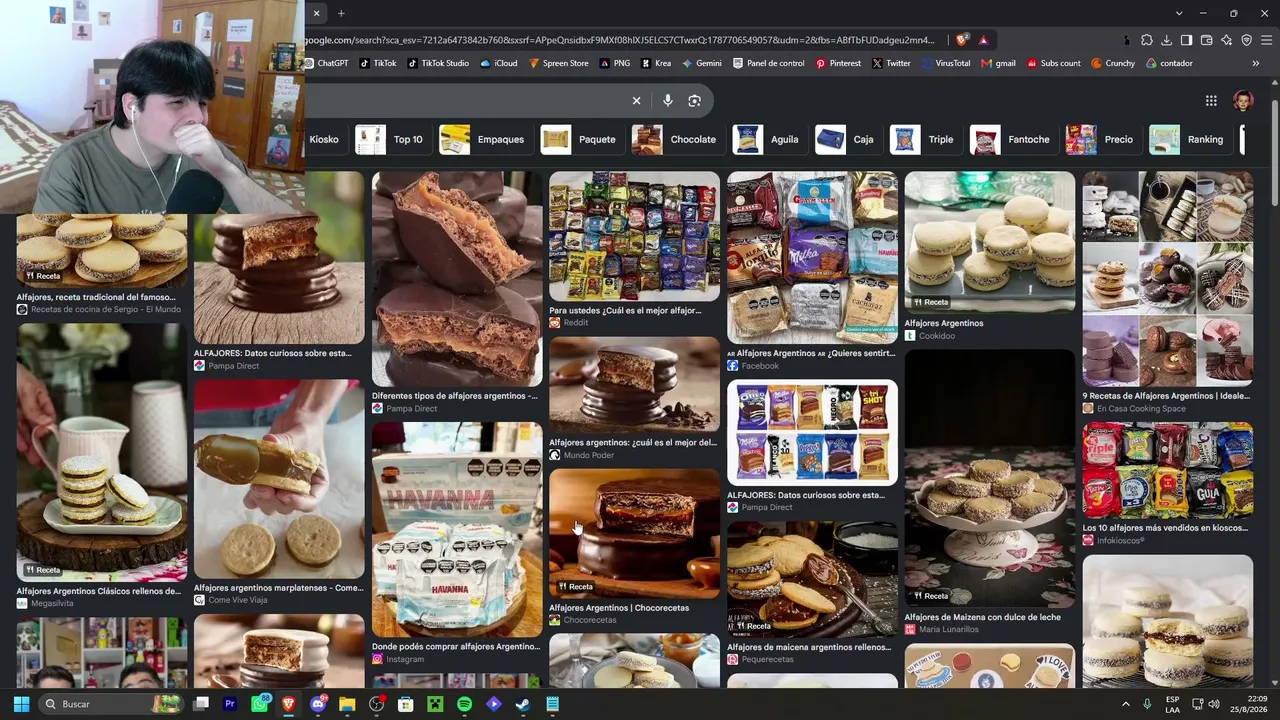Open Task View on the taskbar
Screen dimensions: 1280x720
tap(201, 704)
